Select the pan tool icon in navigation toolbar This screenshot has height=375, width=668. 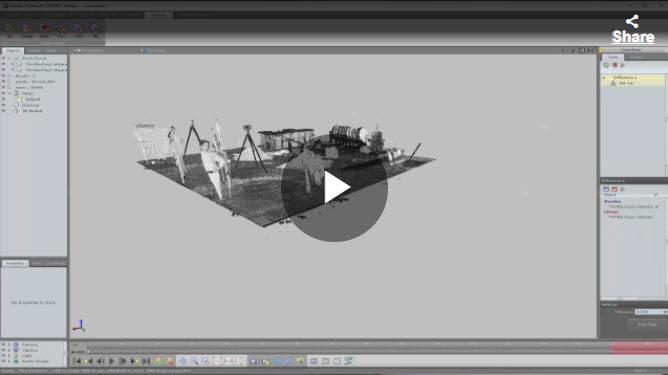tap(182, 361)
